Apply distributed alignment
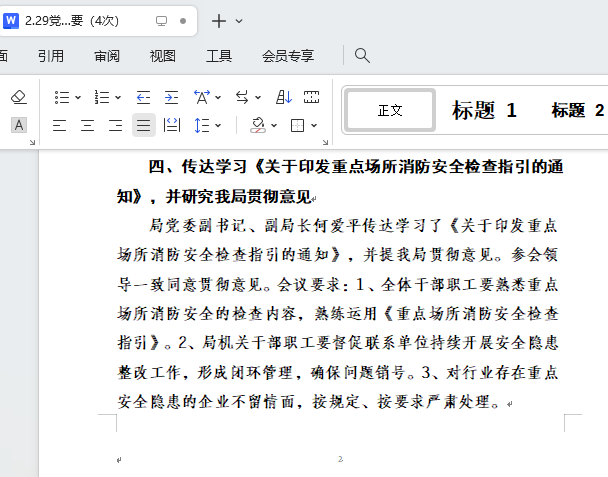 [x=172, y=125]
